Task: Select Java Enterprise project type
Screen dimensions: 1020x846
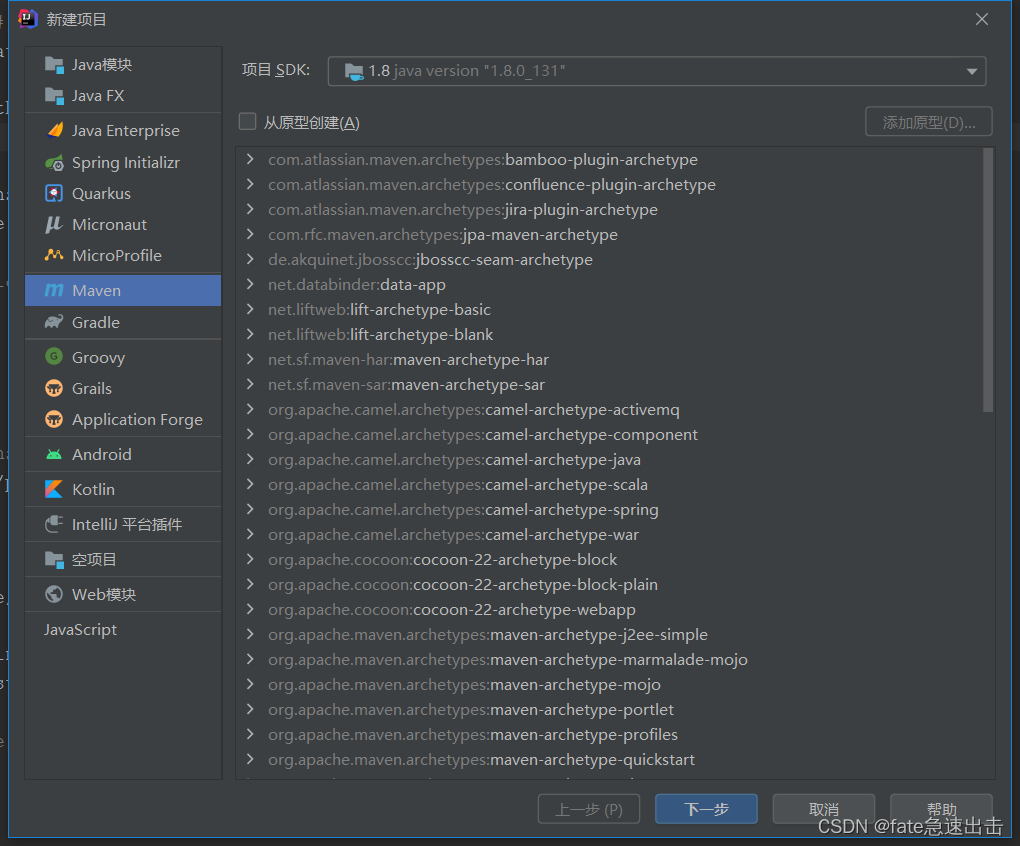Action: pos(123,130)
